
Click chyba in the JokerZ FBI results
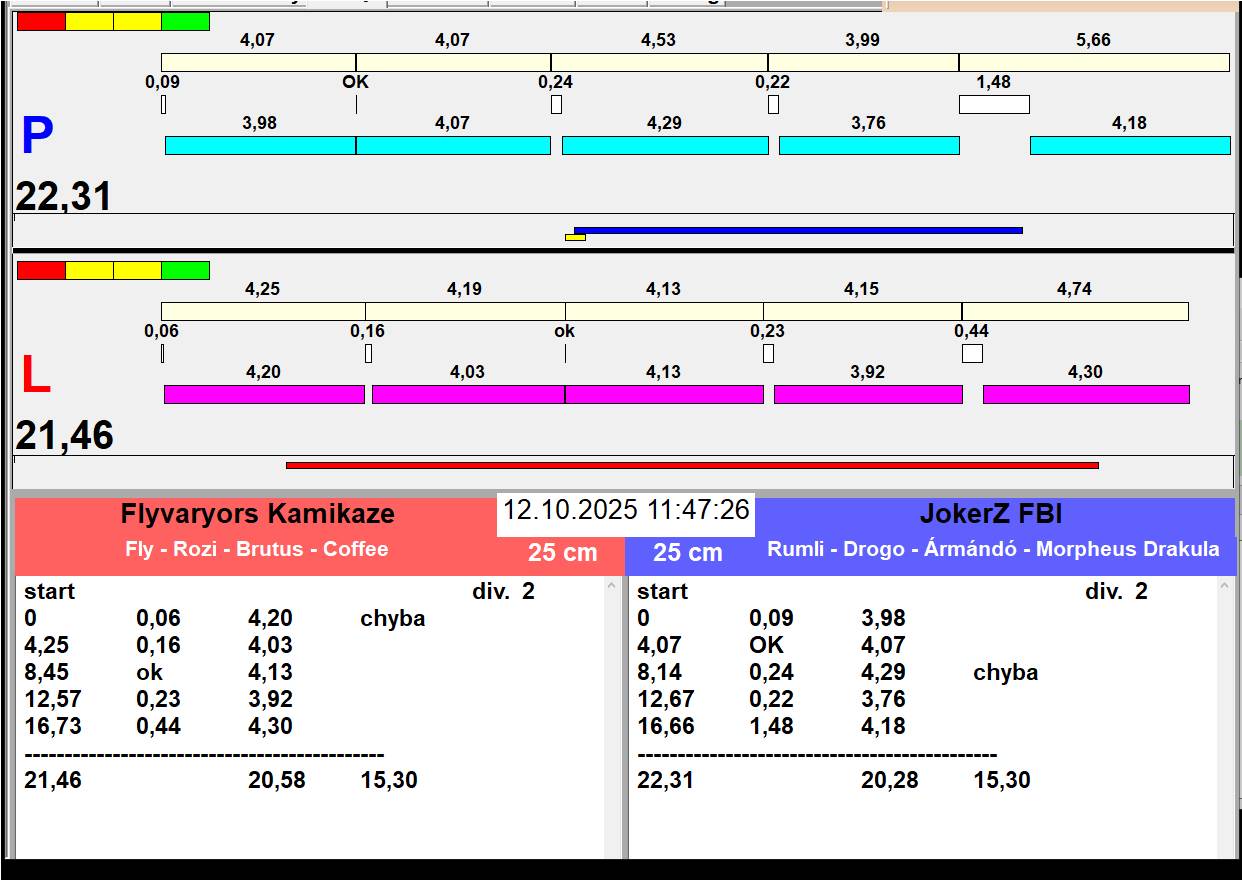1006,672
